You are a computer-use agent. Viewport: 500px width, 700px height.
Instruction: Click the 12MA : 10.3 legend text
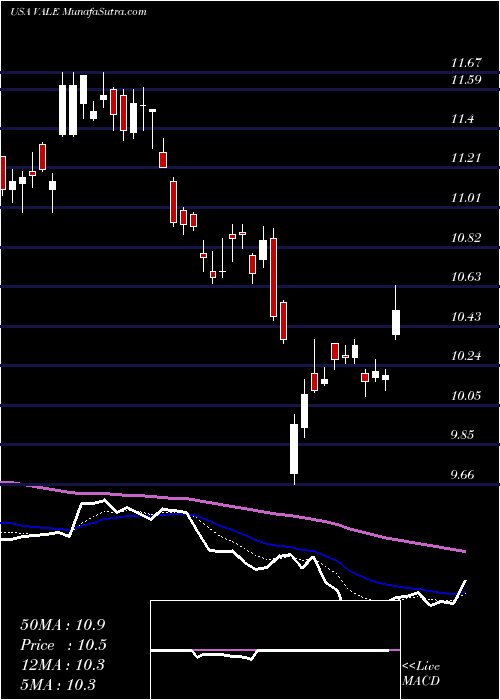tap(63, 665)
